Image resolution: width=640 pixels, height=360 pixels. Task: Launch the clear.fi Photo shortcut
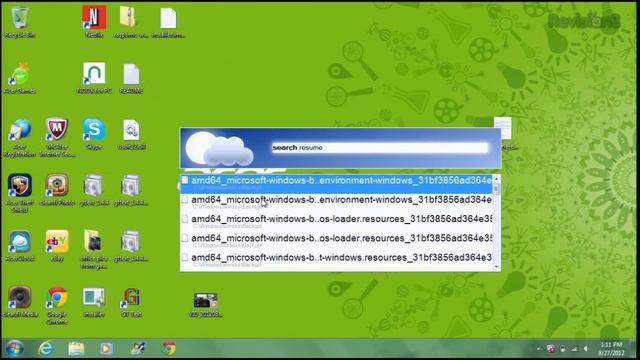(57, 190)
